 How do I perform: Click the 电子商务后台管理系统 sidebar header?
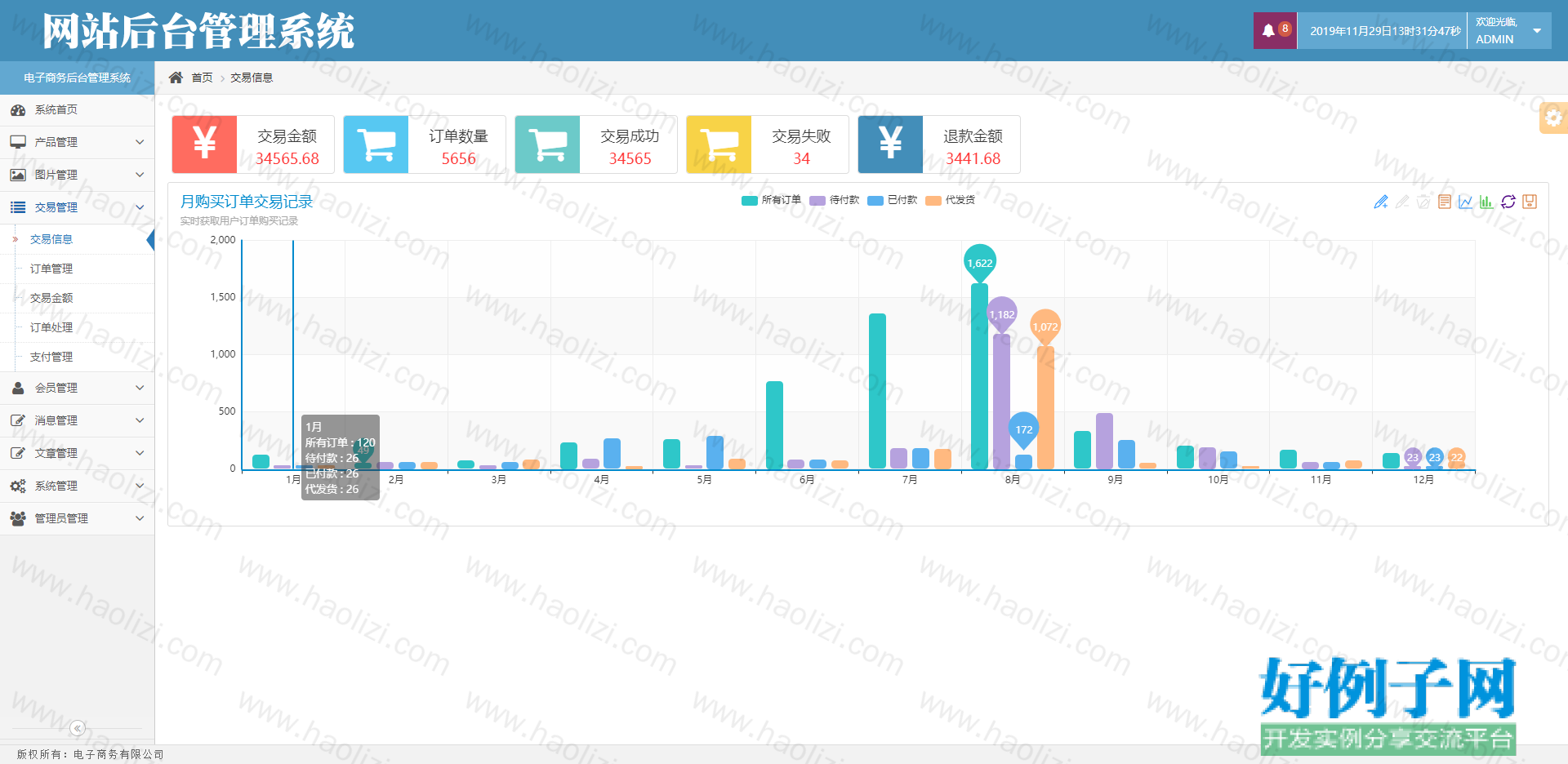(77, 78)
